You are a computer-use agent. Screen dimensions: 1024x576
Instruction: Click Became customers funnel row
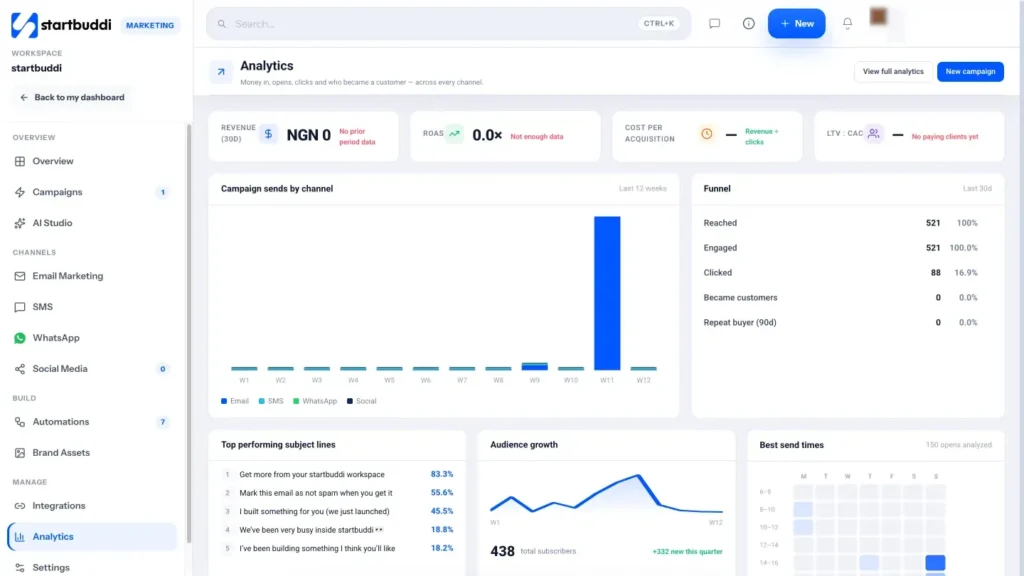coord(847,297)
